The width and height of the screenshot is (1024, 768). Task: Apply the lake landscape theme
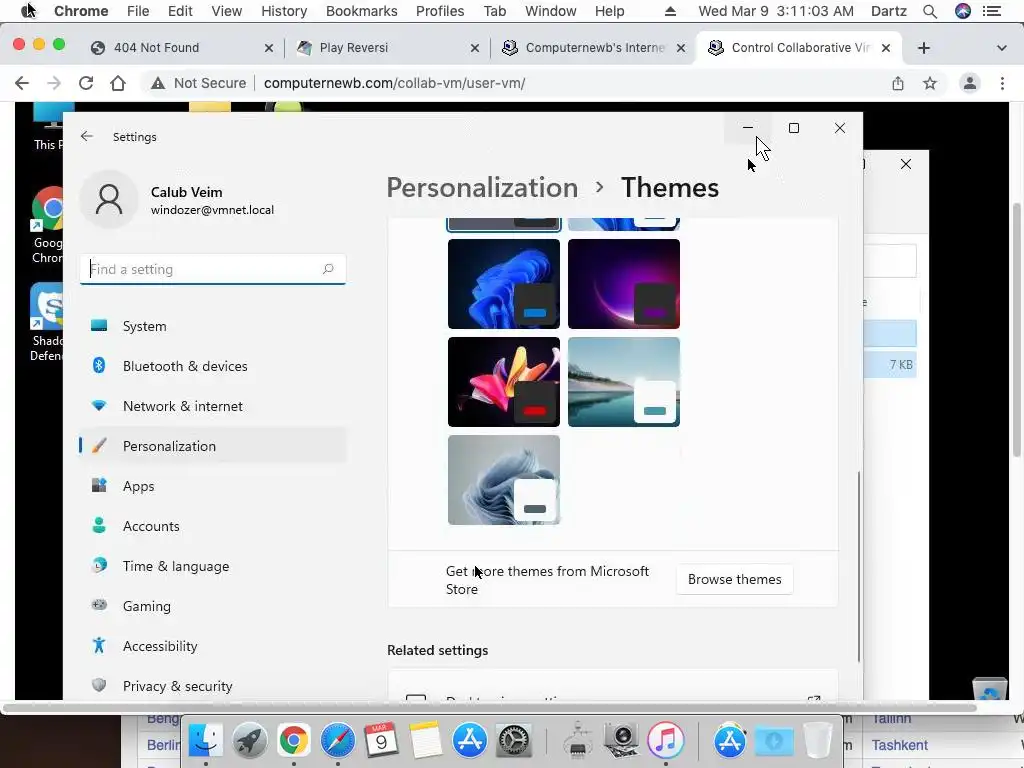(x=624, y=381)
